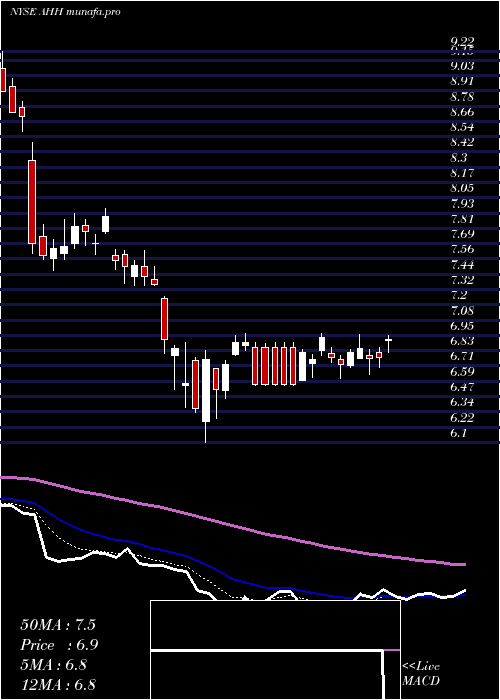Click the 7.08 price axis label
Viewport: 500px width, 700px height.
click(462, 311)
